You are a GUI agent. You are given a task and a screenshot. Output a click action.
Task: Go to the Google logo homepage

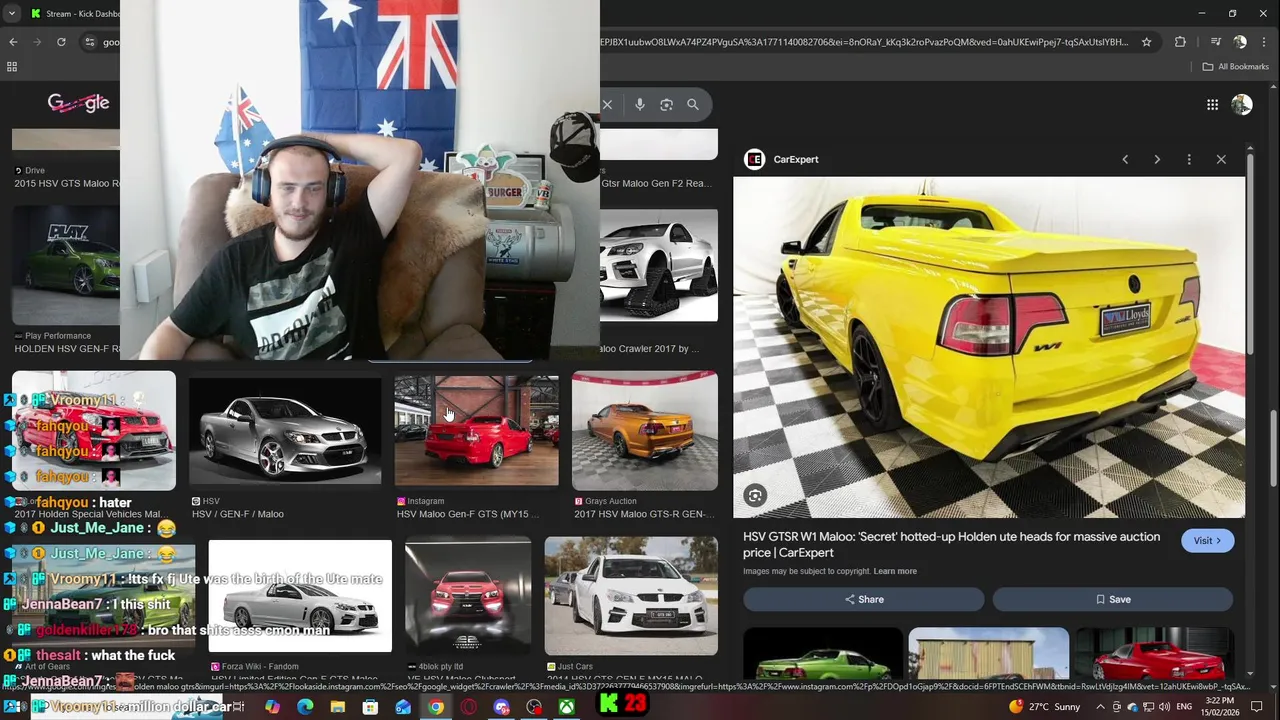[78, 103]
